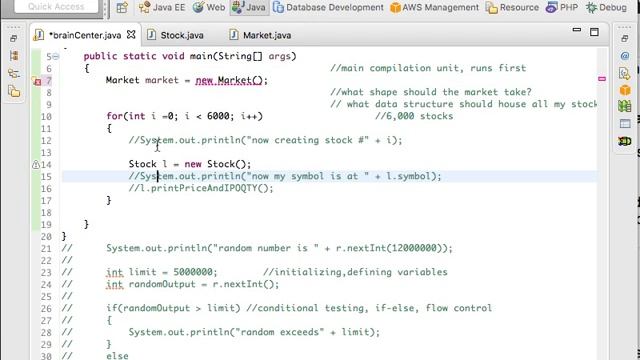This screenshot has height=360, width=640.
Task: Click the '//main compilation unit, runs first' comment
Action: click(428, 68)
